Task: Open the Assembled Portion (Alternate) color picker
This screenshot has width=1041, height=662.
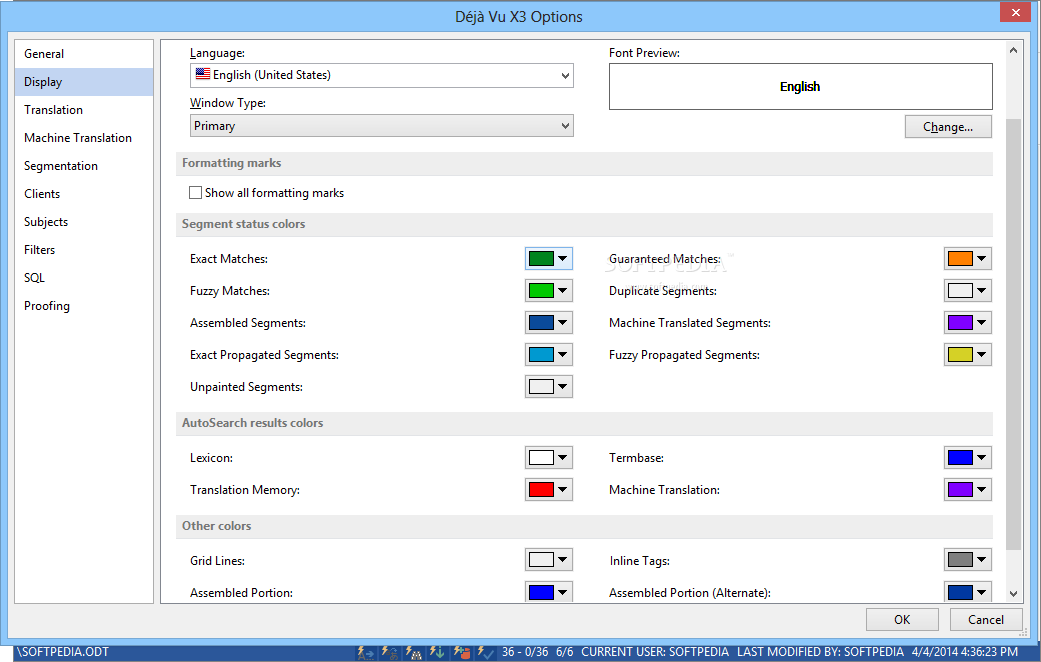Action: tap(967, 592)
